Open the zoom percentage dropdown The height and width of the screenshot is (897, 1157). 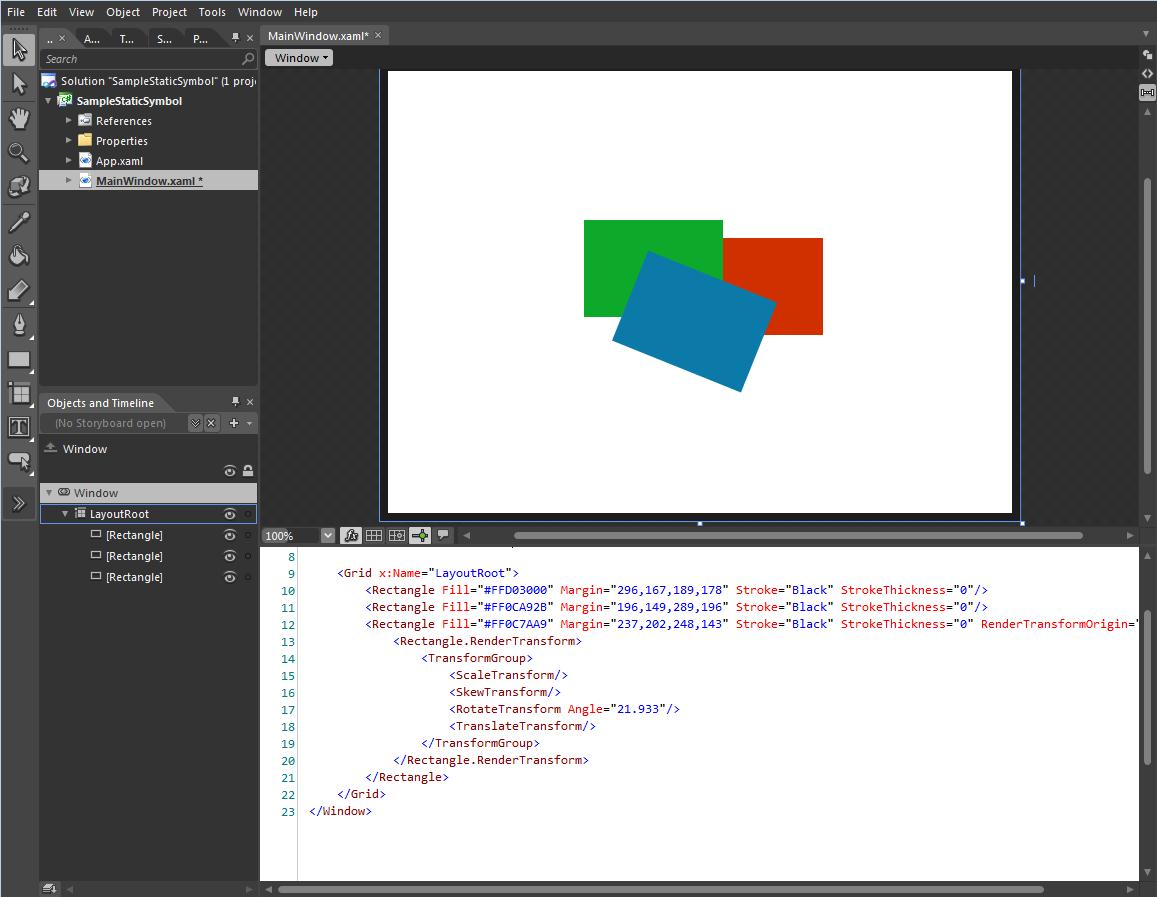coord(328,536)
